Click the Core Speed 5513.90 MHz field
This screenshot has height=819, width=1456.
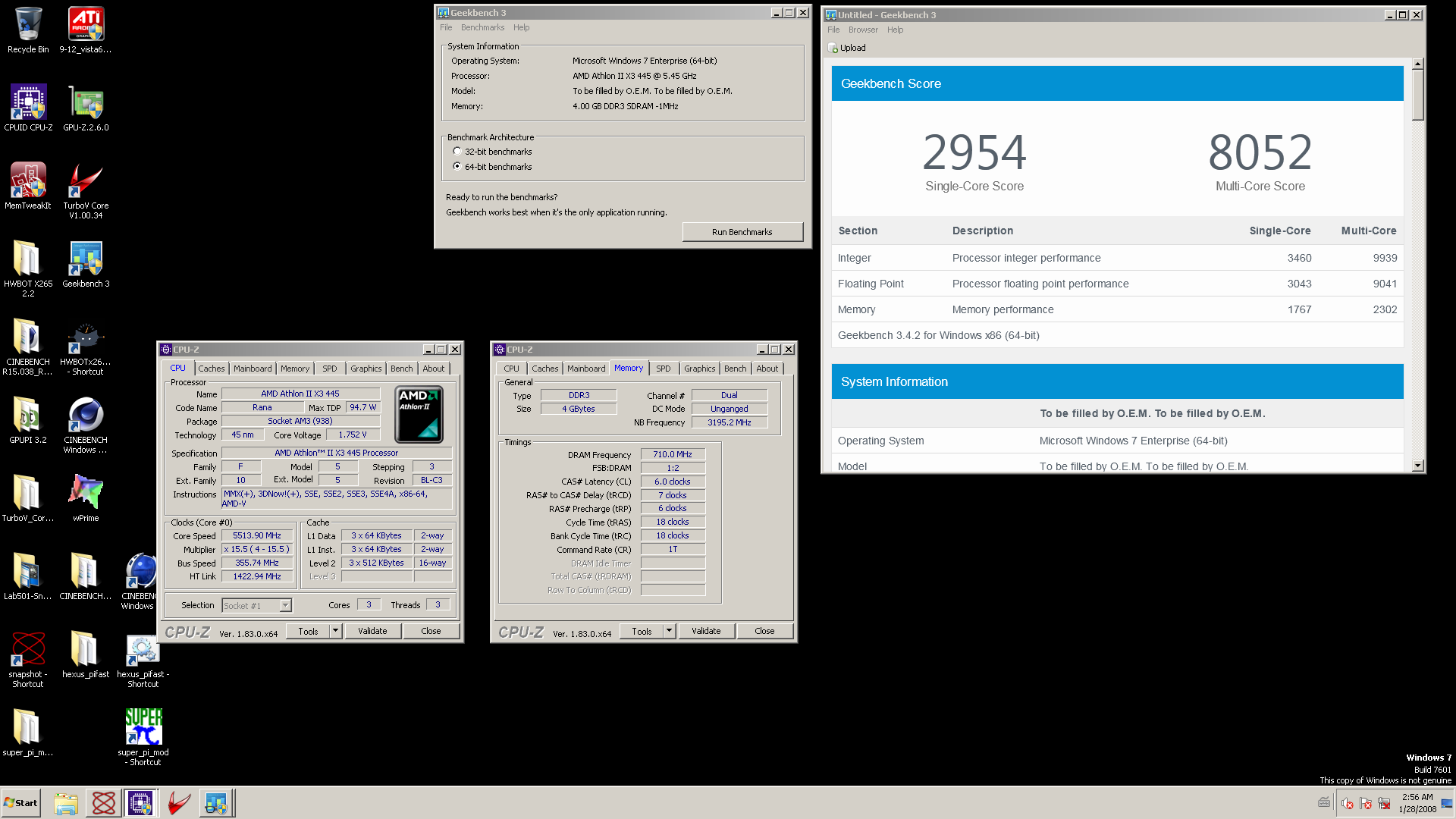[x=257, y=535]
